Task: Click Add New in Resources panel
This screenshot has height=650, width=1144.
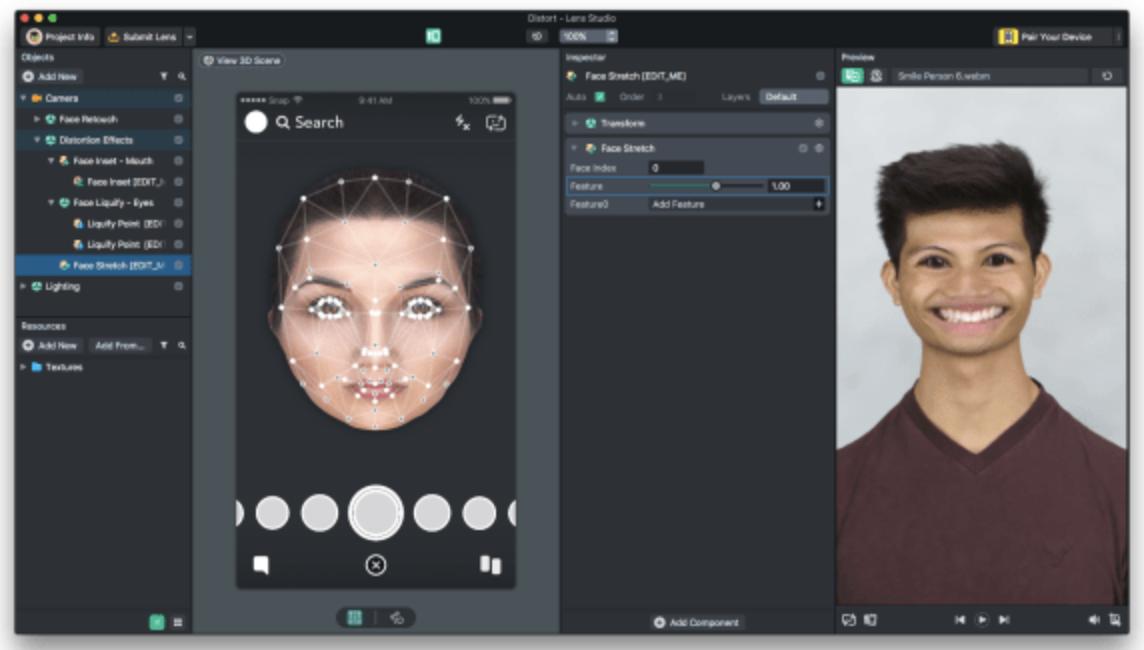Action: point(50,346)
